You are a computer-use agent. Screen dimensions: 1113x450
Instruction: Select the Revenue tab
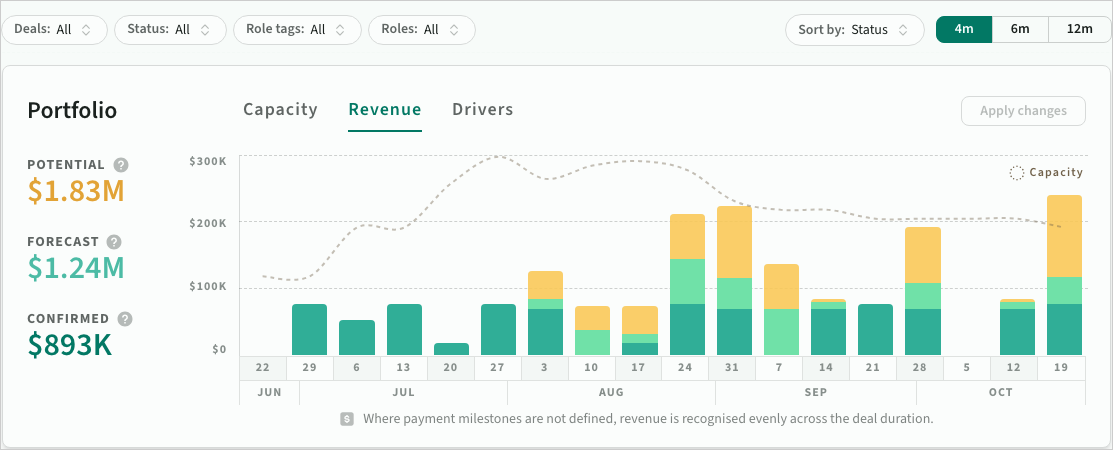[385, 109]
